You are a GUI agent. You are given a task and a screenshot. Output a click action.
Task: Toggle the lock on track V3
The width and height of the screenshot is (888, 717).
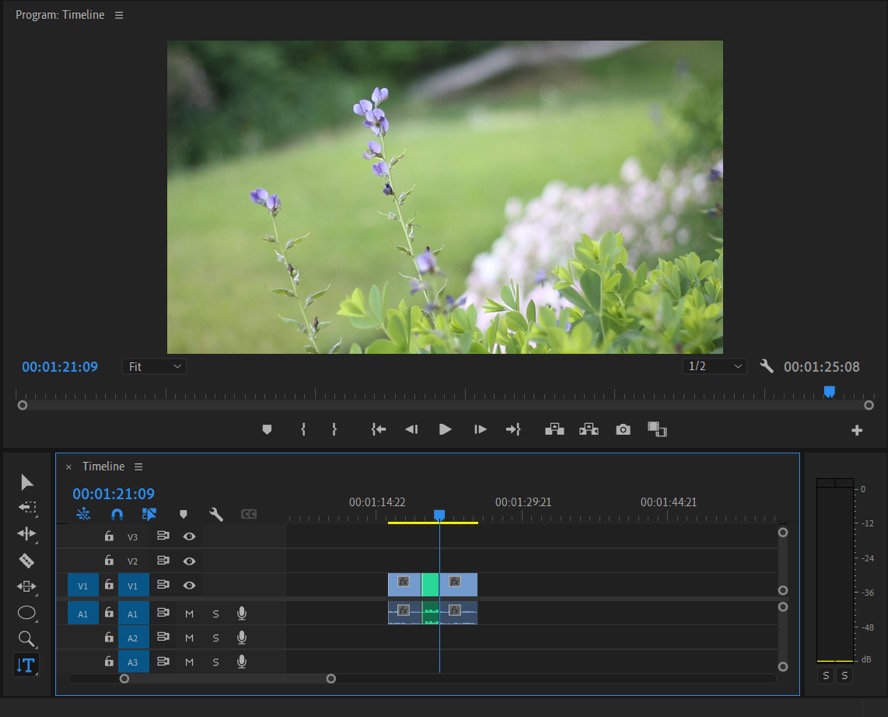click(x=109, y=536)
